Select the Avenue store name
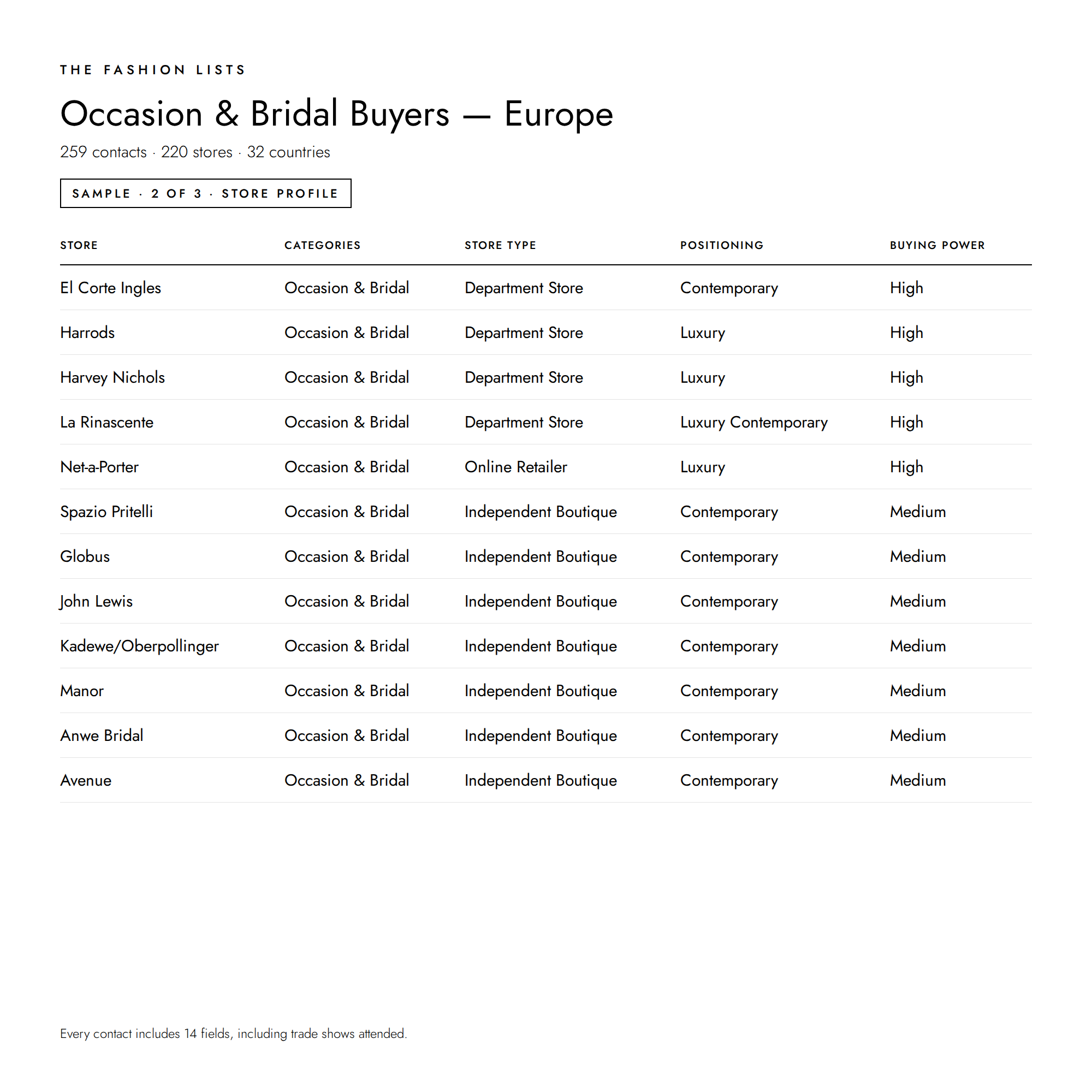 click(86, 780)
